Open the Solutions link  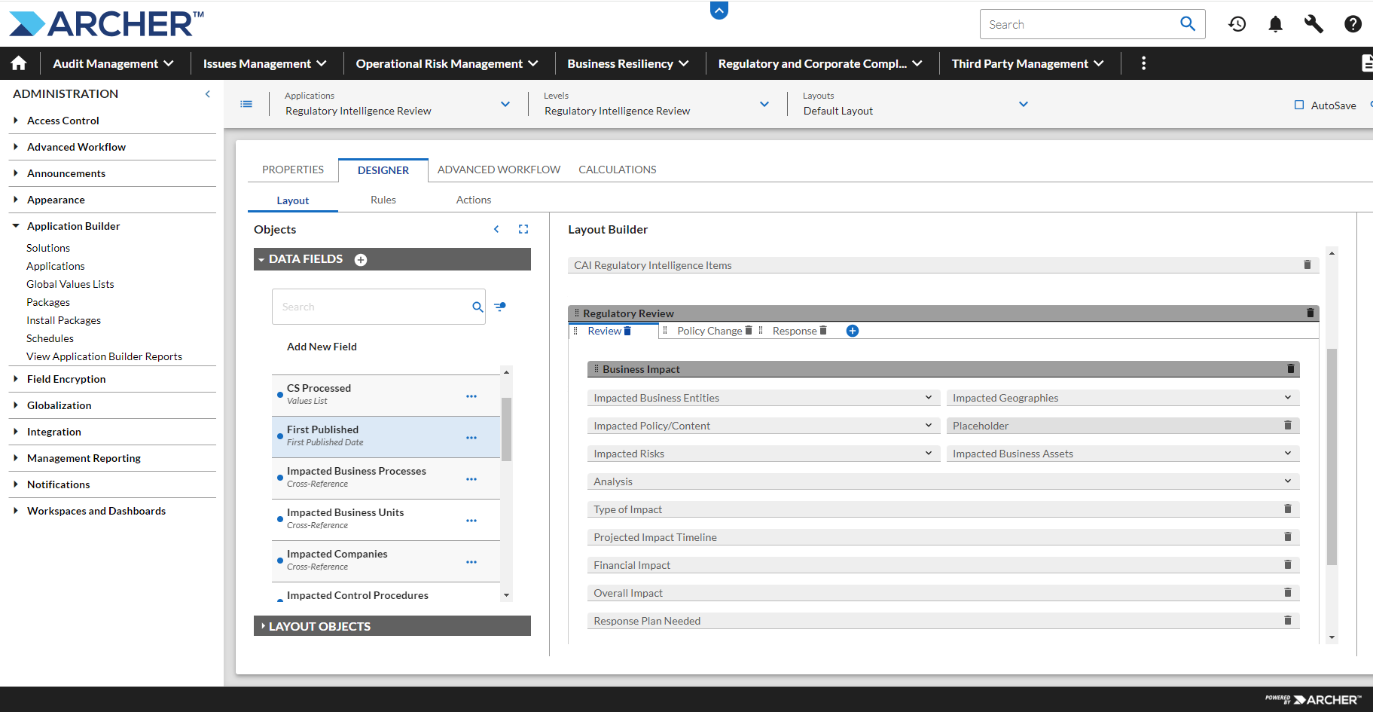click(48, 248)
